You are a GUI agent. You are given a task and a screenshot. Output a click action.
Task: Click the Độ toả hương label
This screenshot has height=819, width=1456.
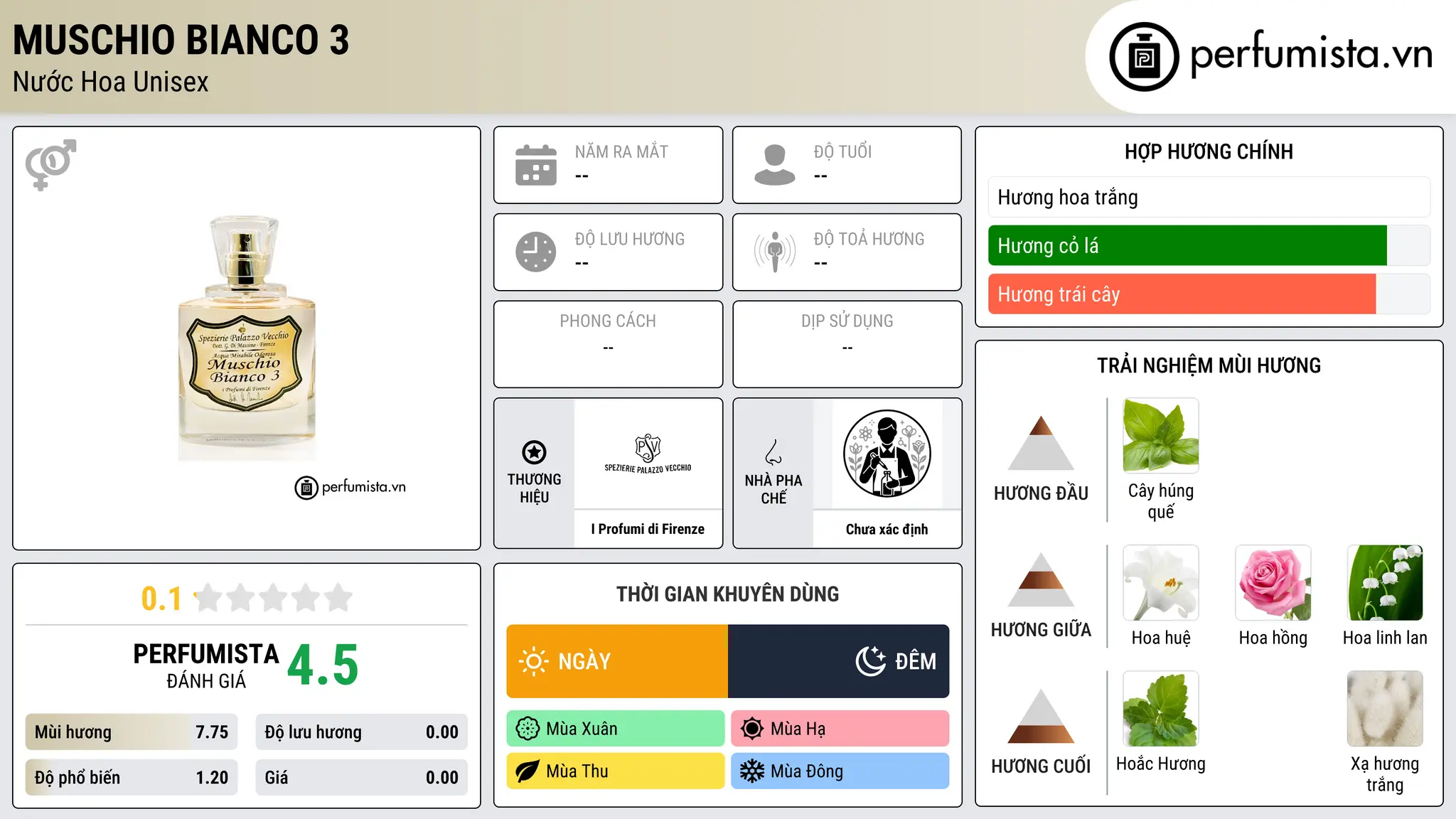point(869,239)
